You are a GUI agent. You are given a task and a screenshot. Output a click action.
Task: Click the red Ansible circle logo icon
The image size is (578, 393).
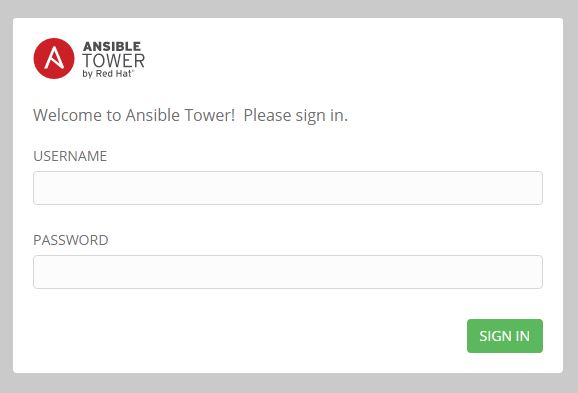54,58
